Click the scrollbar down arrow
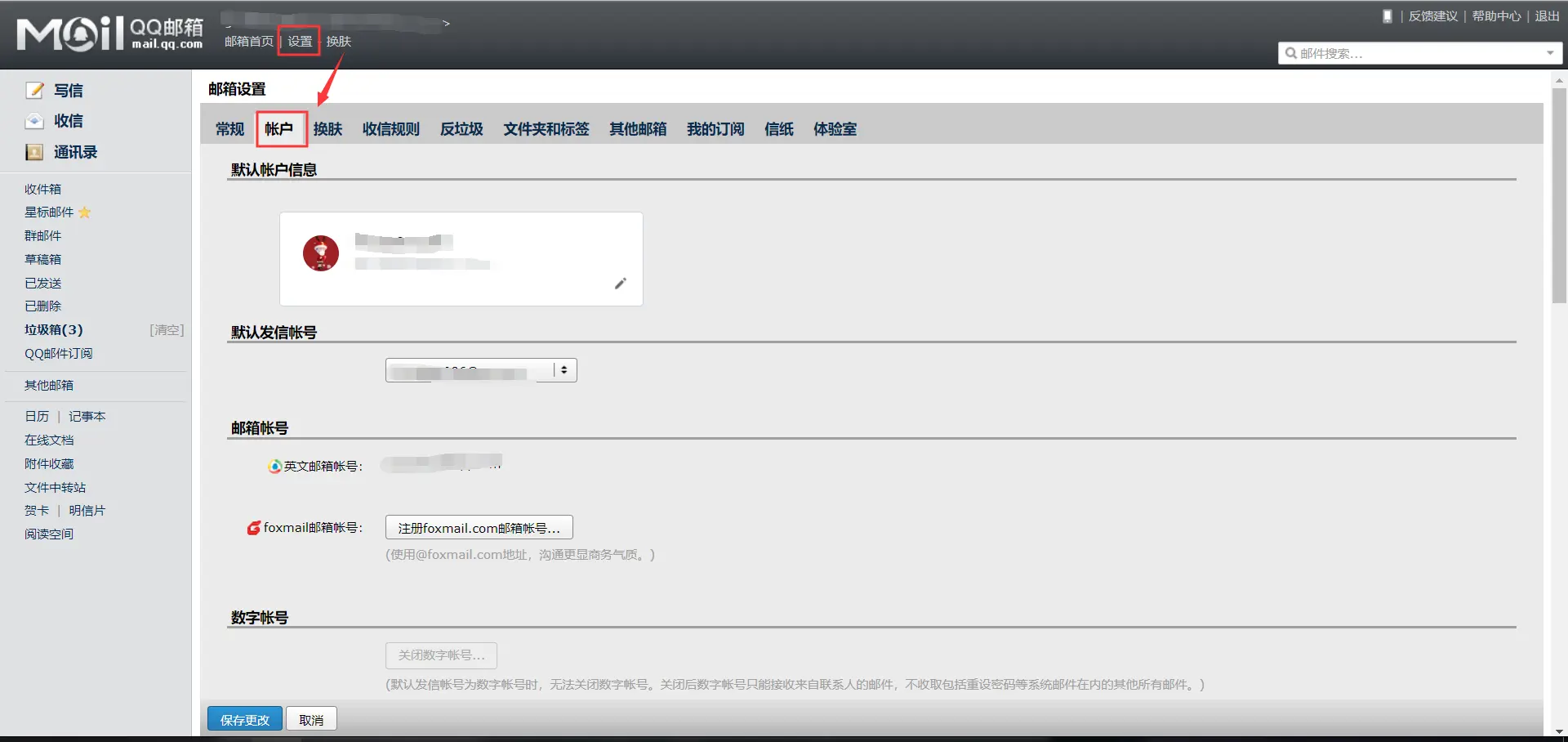The height and width of the screenshot is (742, 1568). 1560,732
